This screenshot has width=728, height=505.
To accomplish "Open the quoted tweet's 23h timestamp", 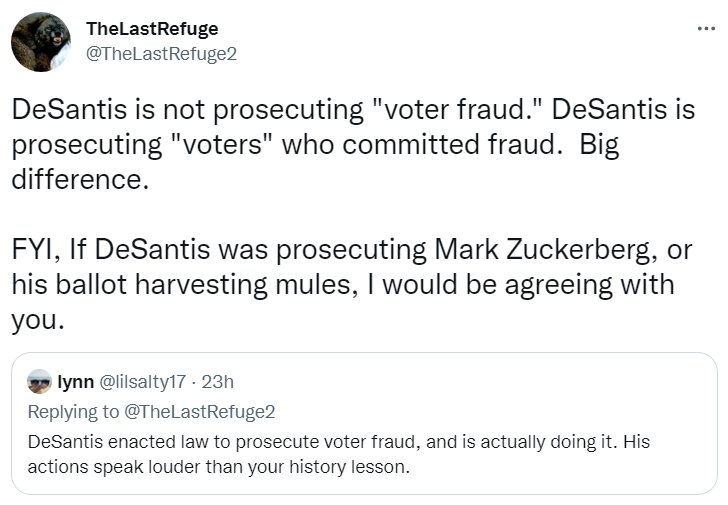I will click(x=218, y=382).
